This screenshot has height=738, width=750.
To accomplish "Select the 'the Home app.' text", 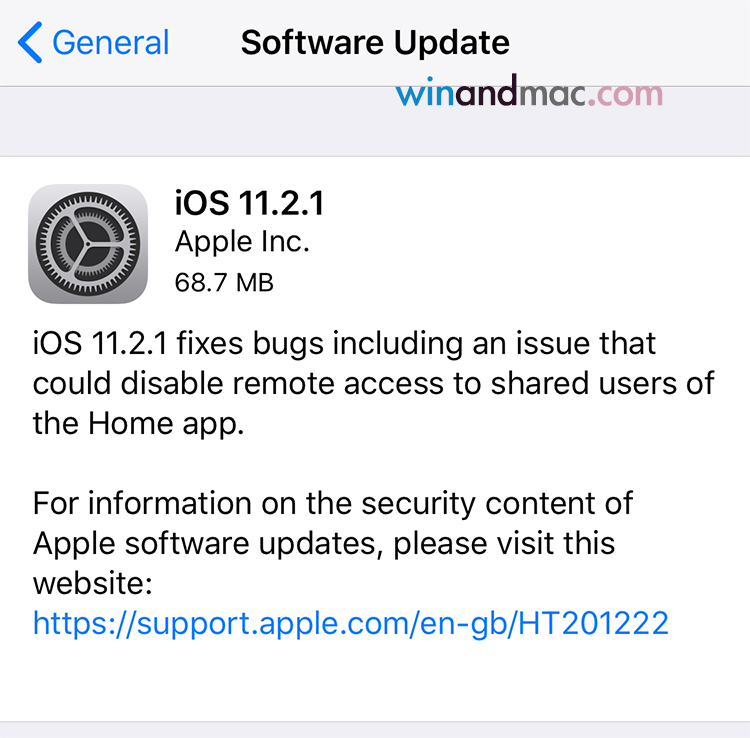I will [x=138, y=424].
